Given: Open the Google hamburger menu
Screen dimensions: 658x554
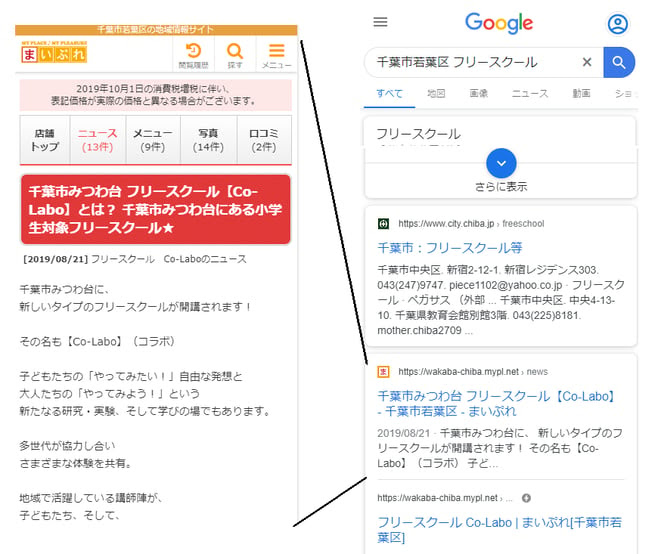Looking at the screenshot, I should 380,22.
